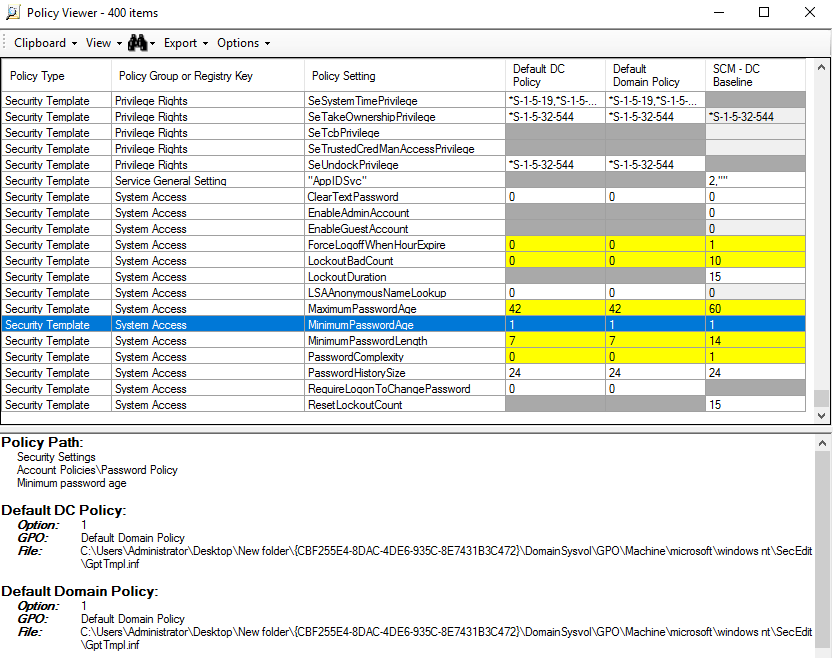Click the Default Domain Policy GPO link

tap(133, 619)
